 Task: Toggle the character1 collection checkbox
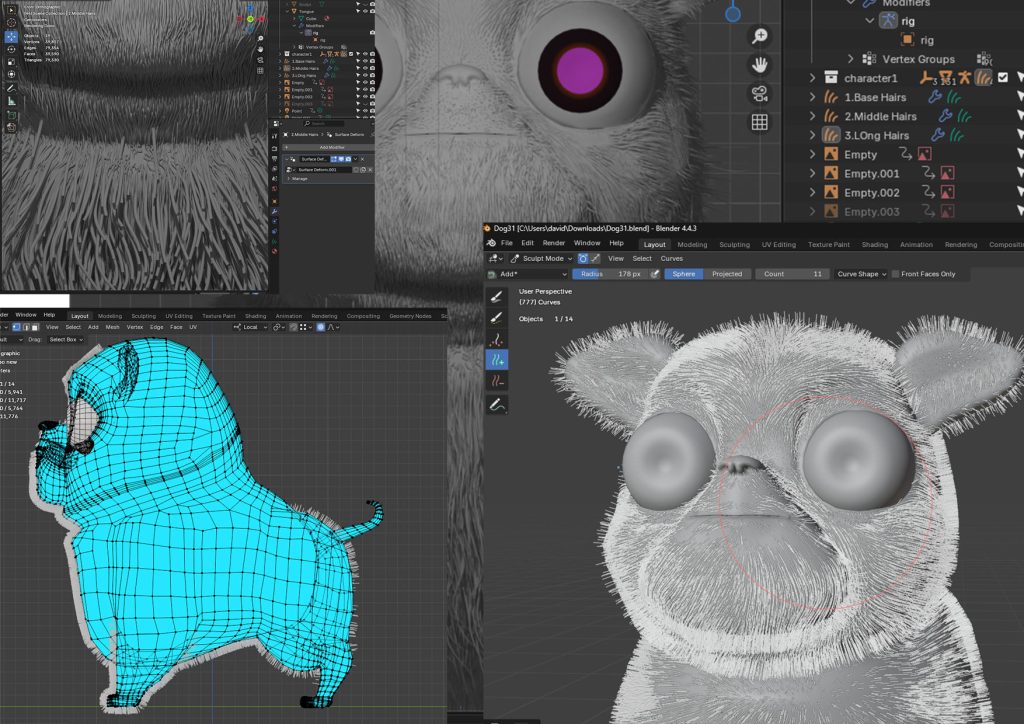coord(1002,78)
